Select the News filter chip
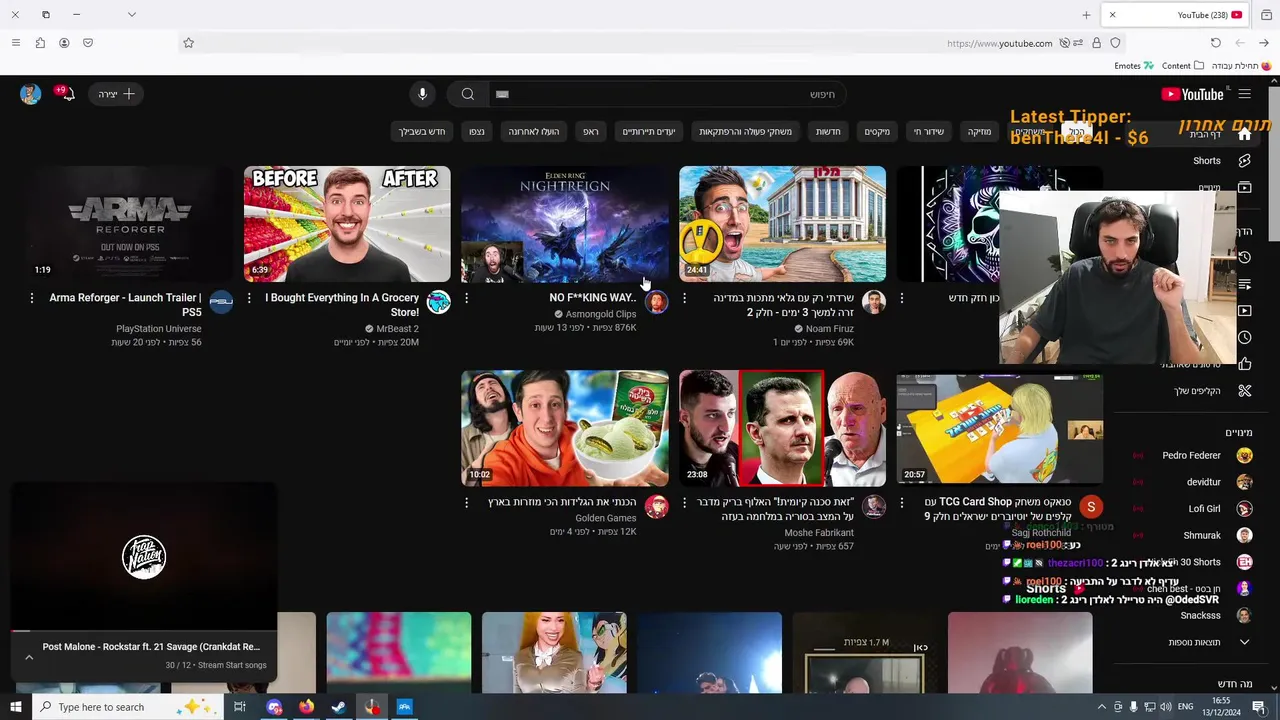 pos(828,131)
